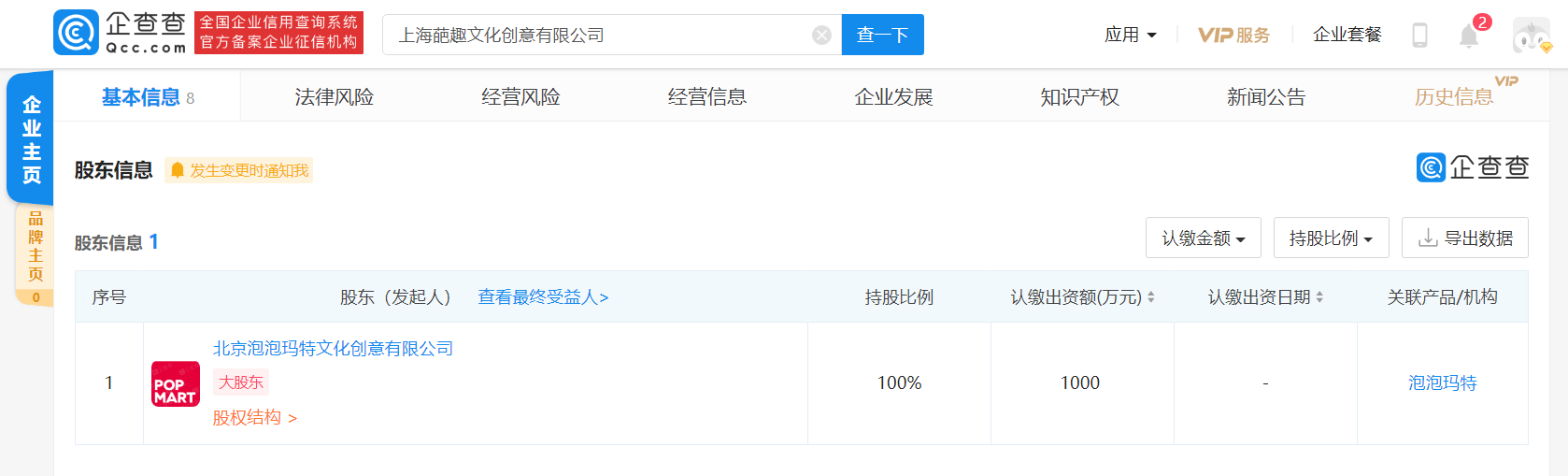Open the notification bell with badge 2

click(1470, 35)
